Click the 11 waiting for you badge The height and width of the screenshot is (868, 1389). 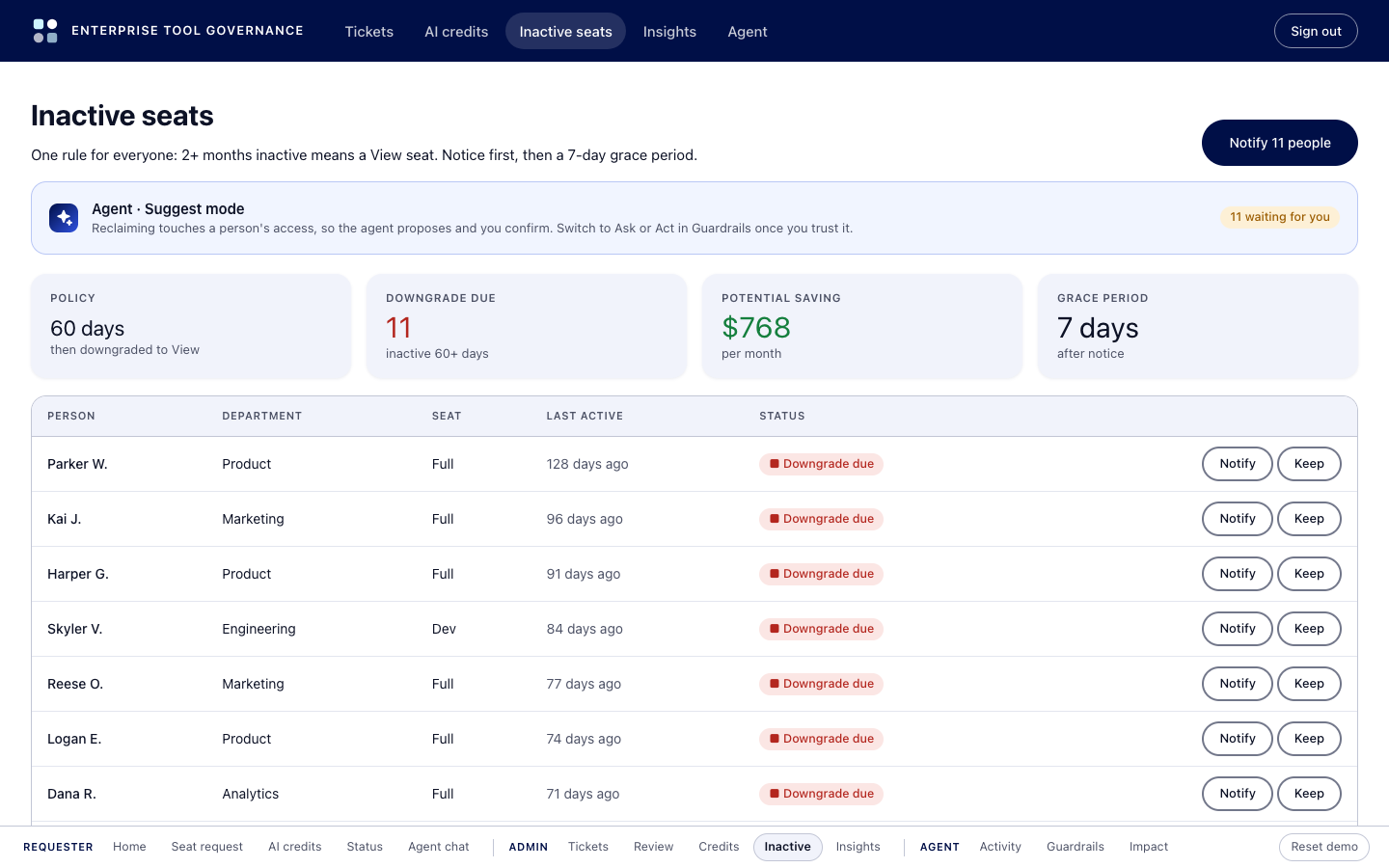pyautogui.click(x=1280, y=217)
